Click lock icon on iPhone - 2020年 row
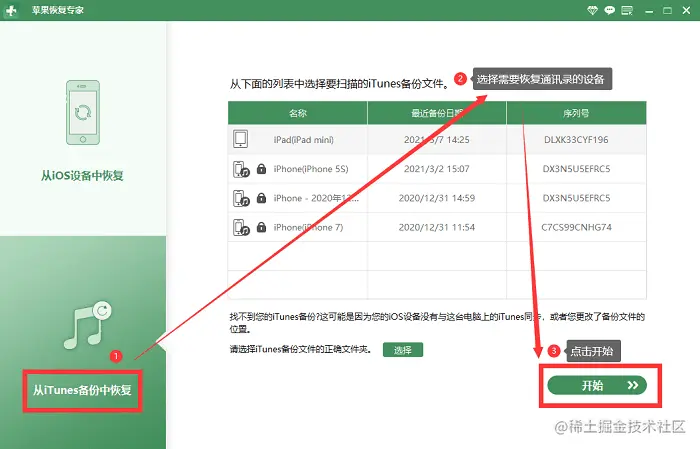 point(262,198)
